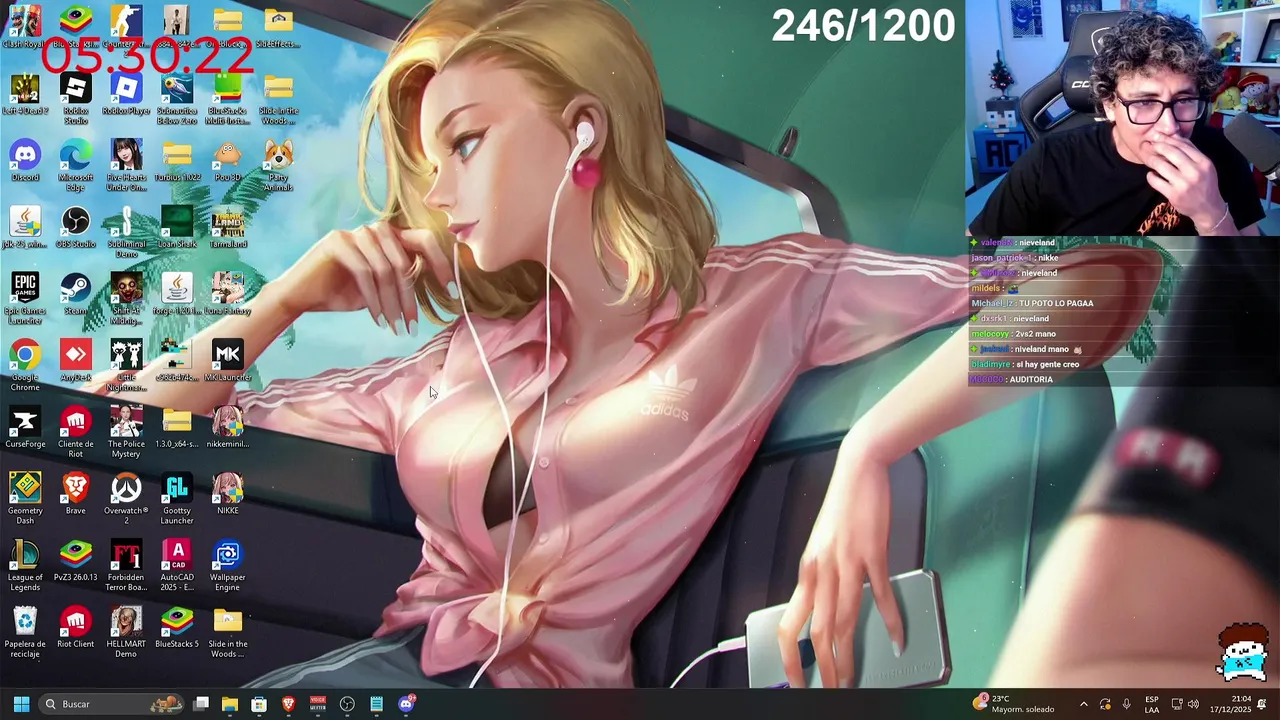Select the AnyDesk shortcut

[x=75, y=362]
